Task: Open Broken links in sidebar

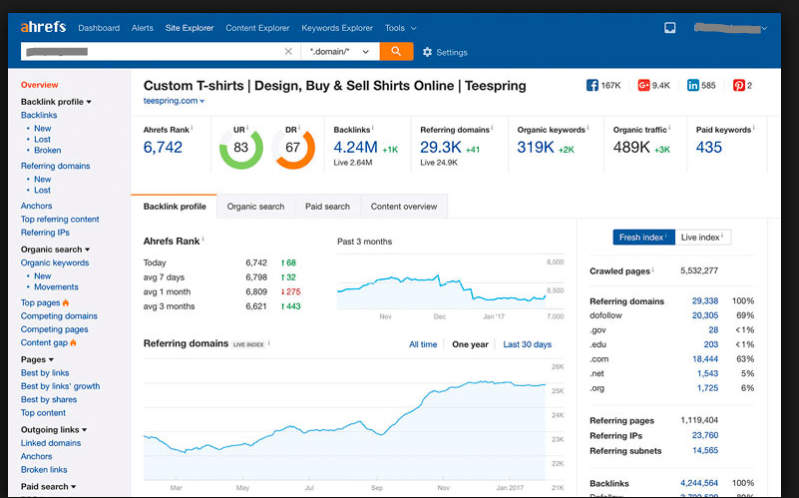Action: [44, 469]
